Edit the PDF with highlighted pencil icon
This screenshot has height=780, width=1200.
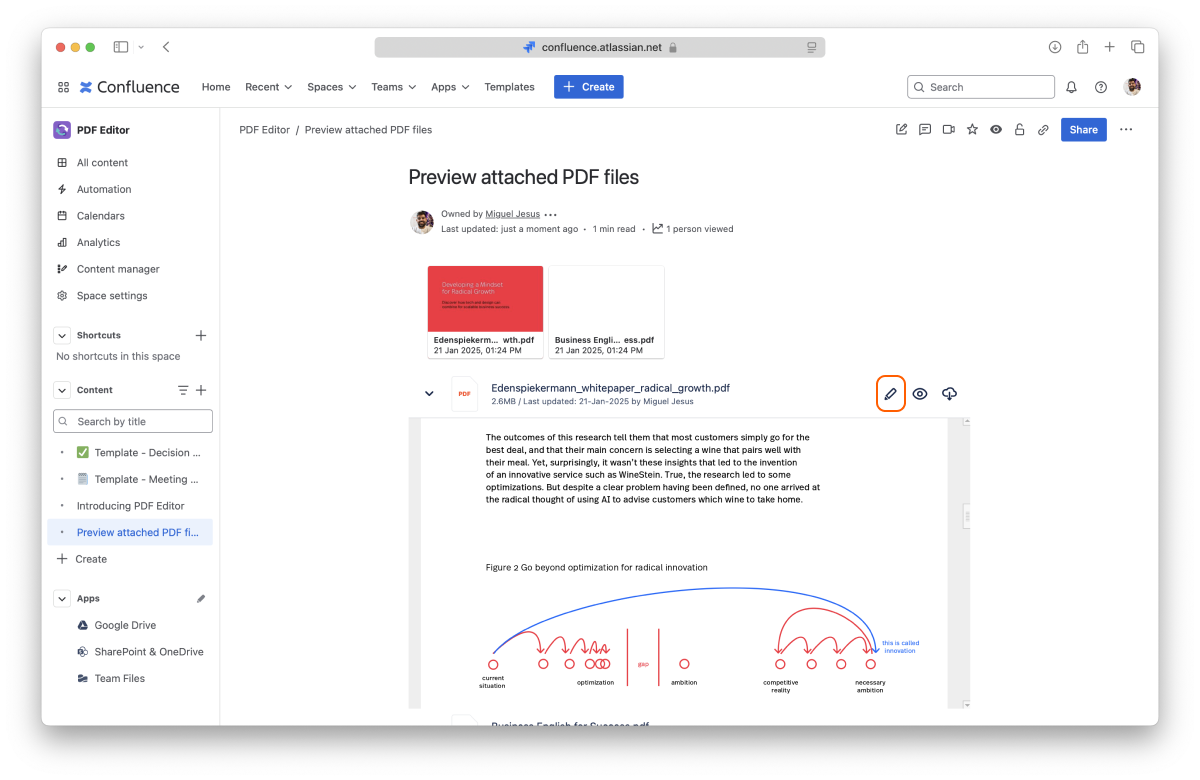click(890, 394)
